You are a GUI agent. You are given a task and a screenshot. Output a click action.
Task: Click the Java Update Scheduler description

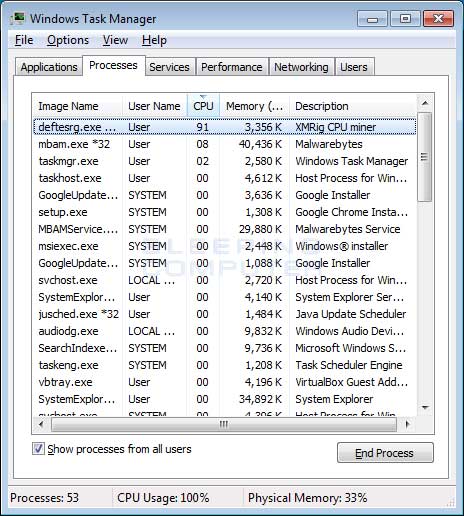pyautogui.click(x=351, y=314)
